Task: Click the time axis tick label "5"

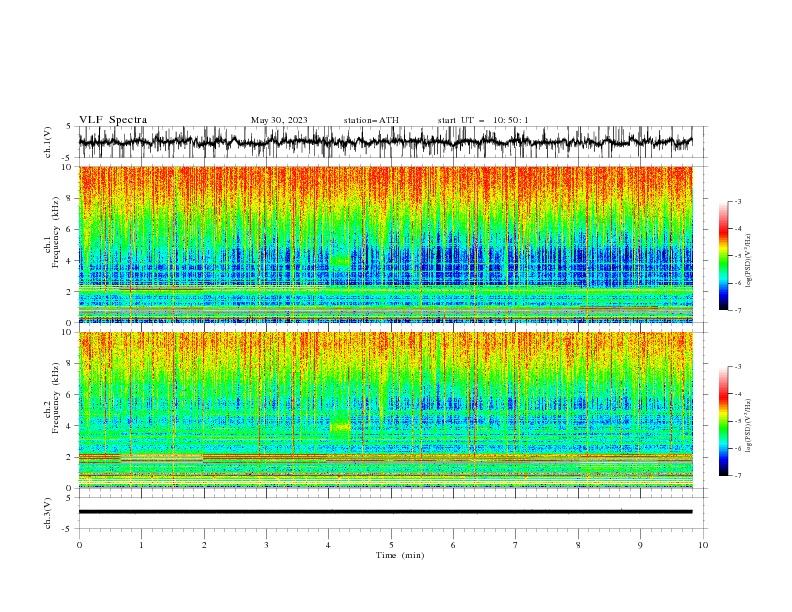Action: pos(391,545)
